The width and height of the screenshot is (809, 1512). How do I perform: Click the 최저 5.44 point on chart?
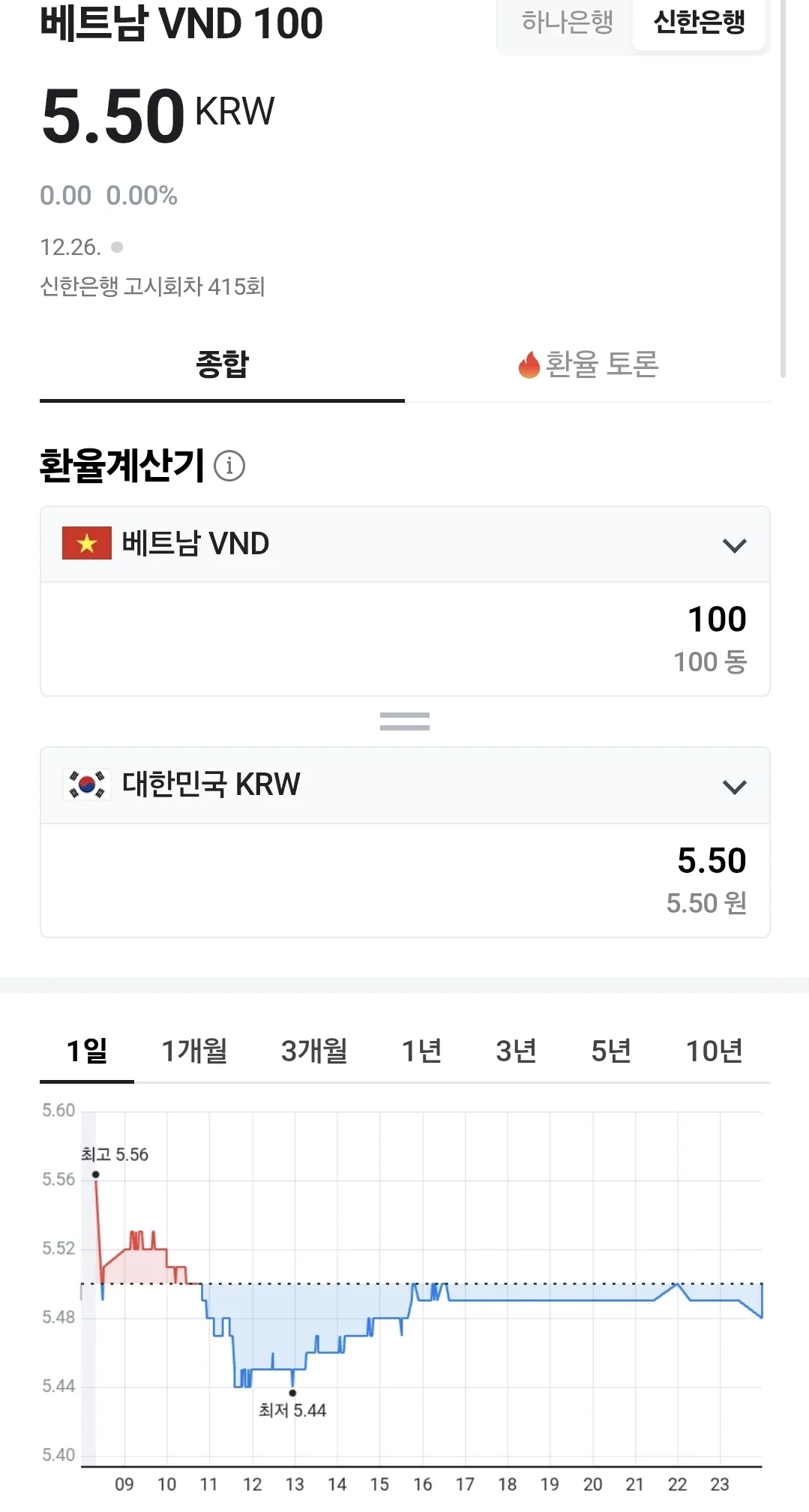pyautogui.click(x=292, y=1393)
